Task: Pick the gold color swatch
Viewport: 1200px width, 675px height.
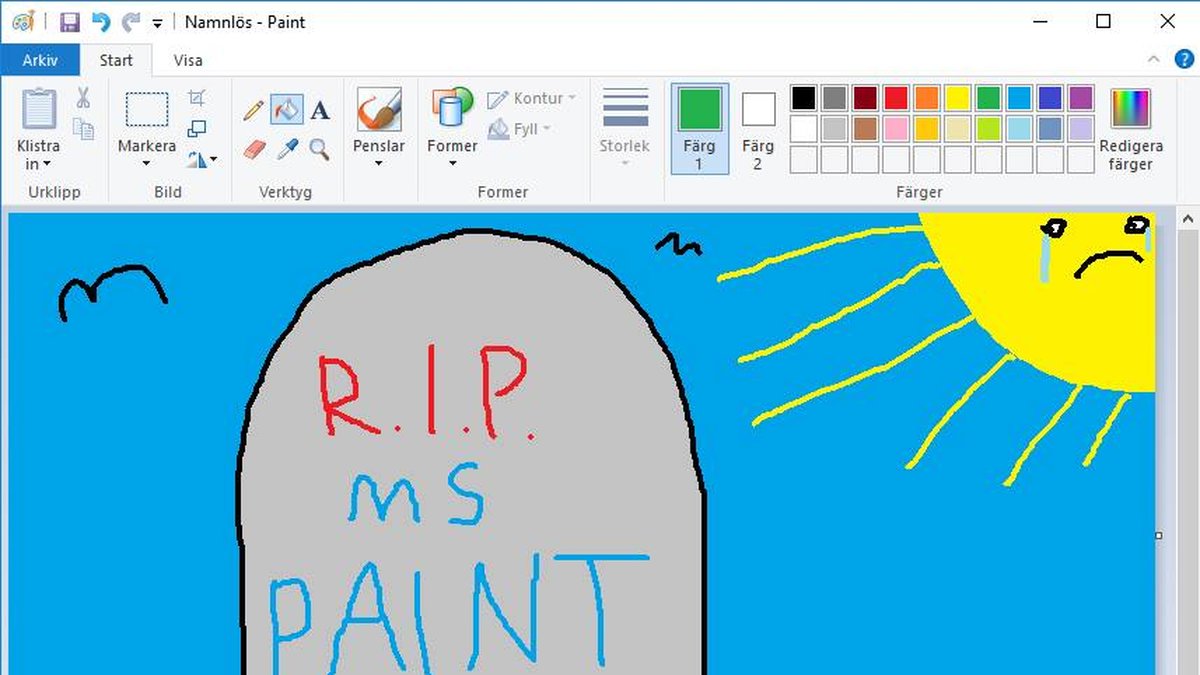Action: [x=927, y=129]
